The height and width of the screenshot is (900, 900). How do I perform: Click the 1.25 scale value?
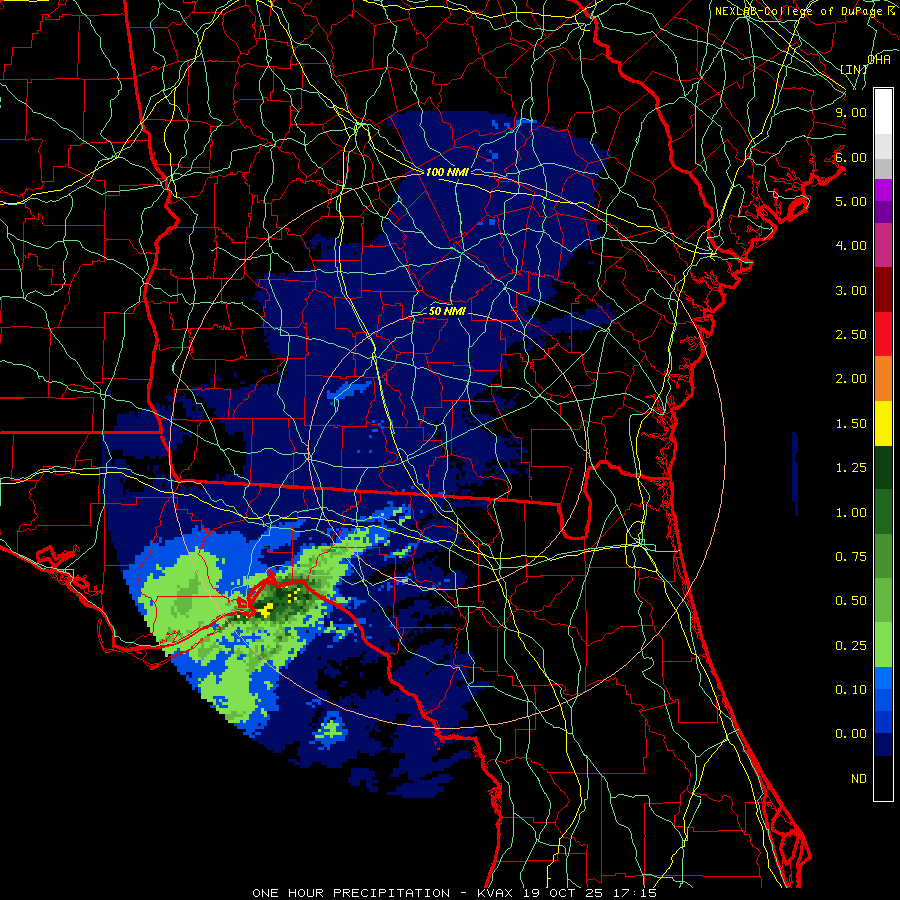[851, 468]
